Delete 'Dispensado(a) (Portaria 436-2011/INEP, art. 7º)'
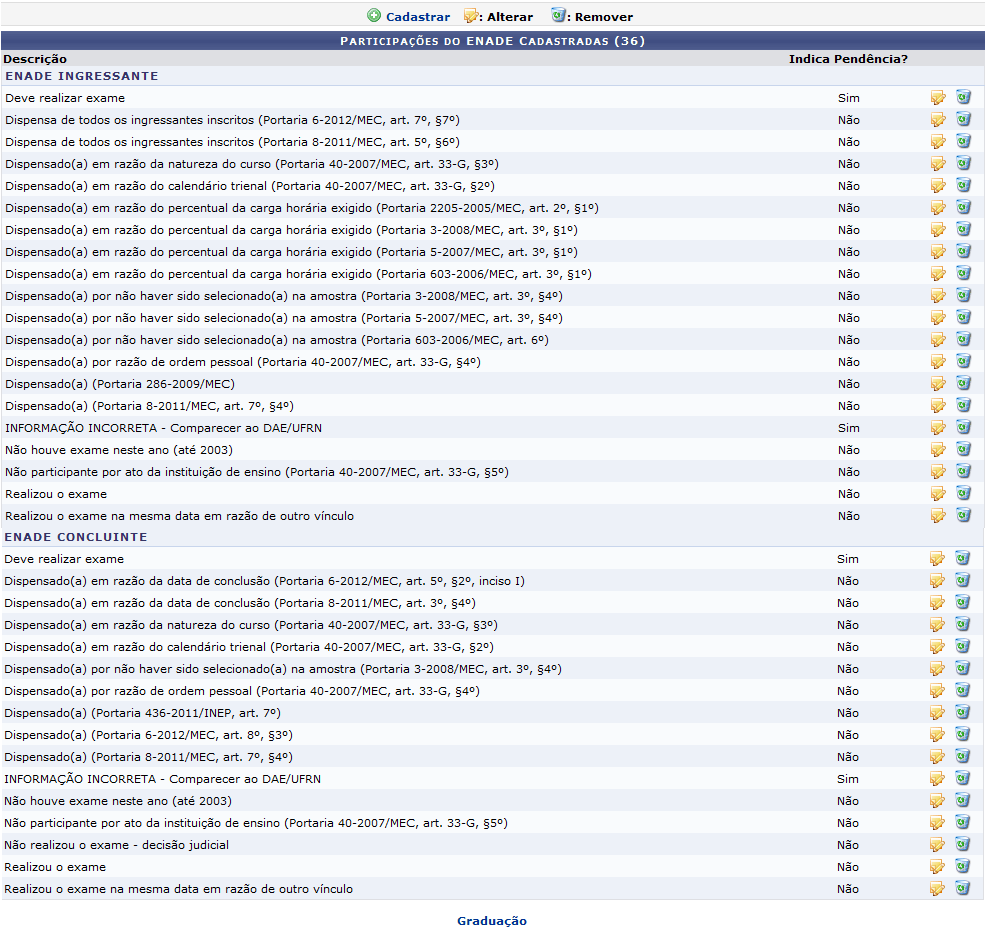Screen dimensions: 986x929 (x=962, y=713)
